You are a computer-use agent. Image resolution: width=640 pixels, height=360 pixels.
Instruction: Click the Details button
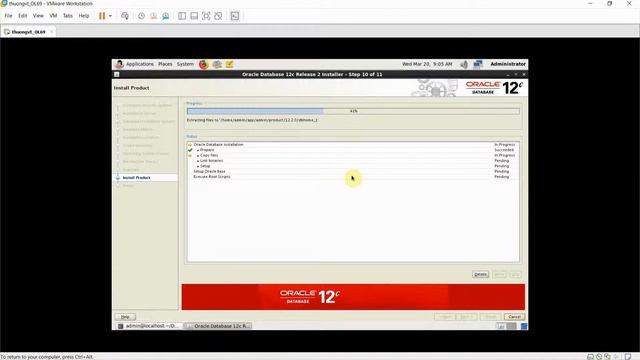point(480,274)
